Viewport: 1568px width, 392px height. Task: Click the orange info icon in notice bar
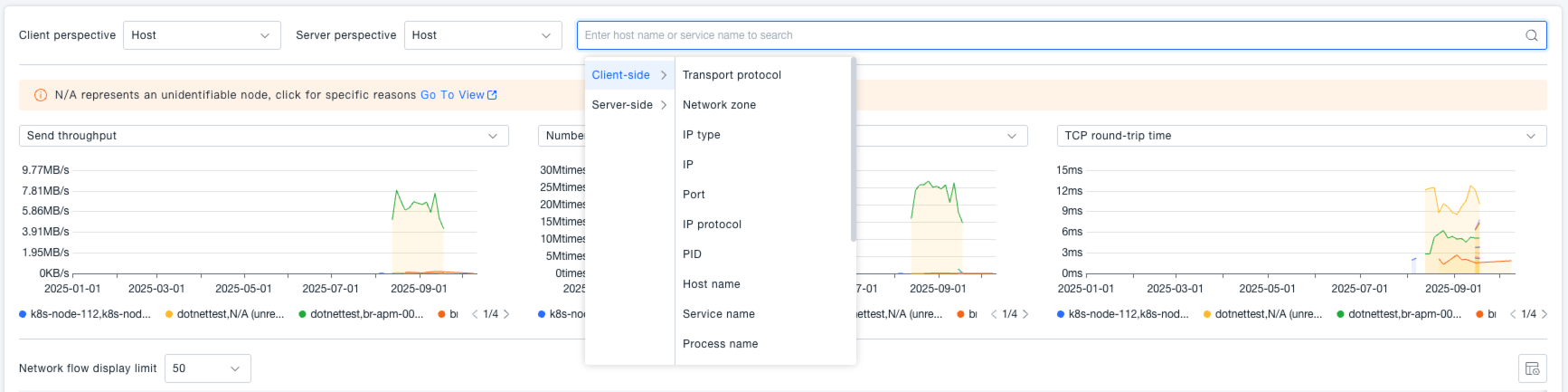(x=40, y=95)
